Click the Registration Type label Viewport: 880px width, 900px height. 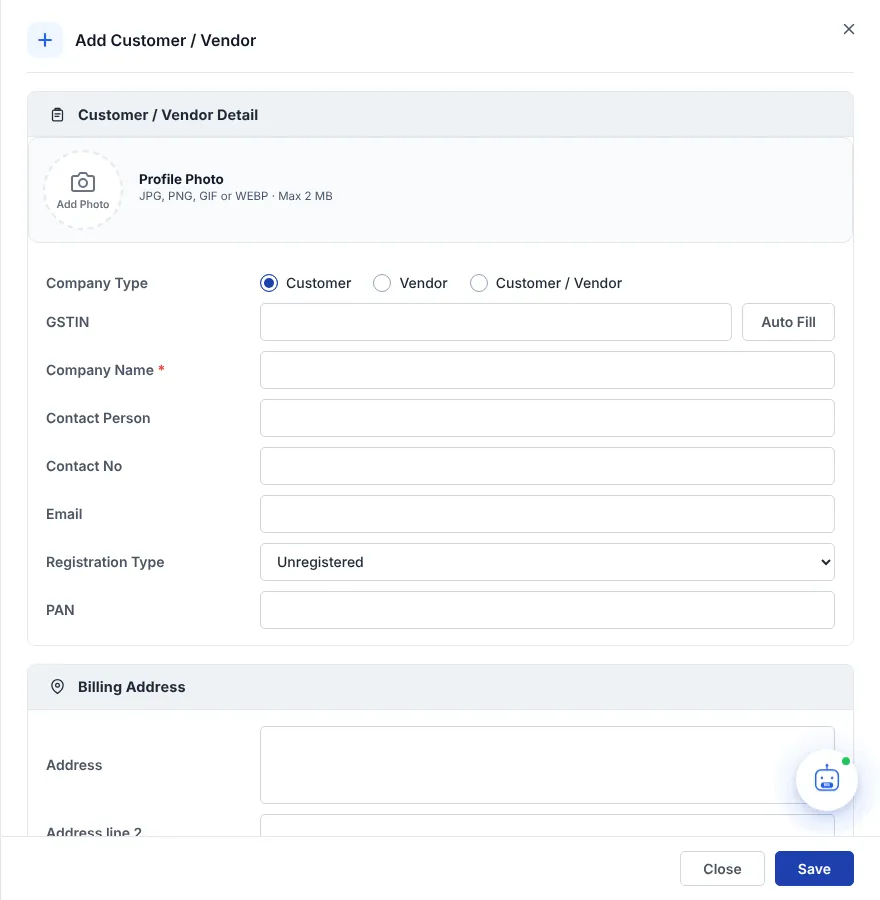tap(105, 562)
